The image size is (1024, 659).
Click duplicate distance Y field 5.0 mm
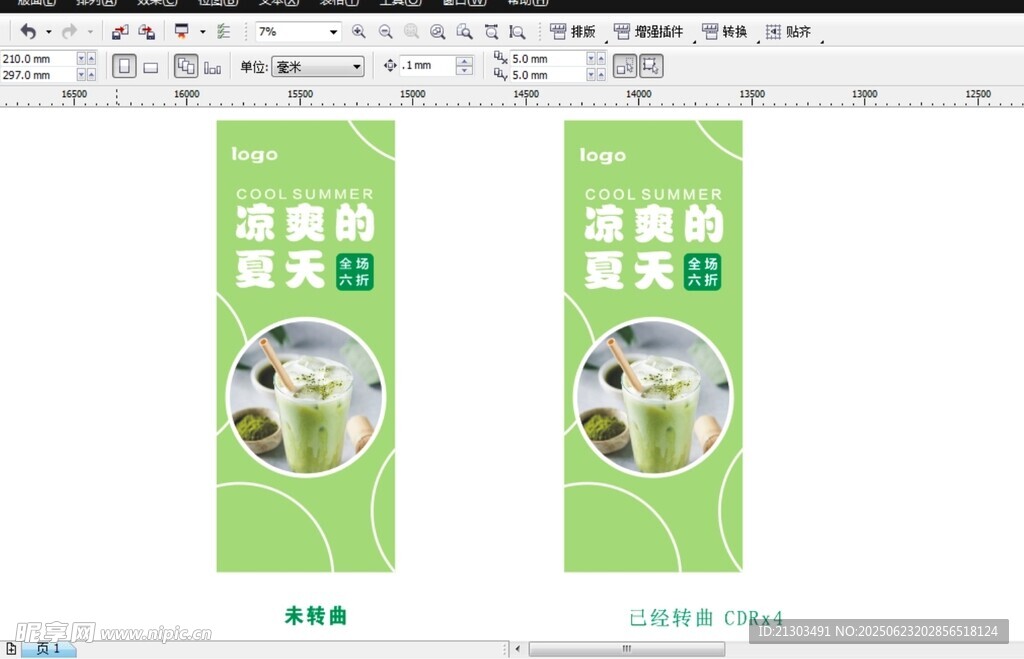[547, 75]
